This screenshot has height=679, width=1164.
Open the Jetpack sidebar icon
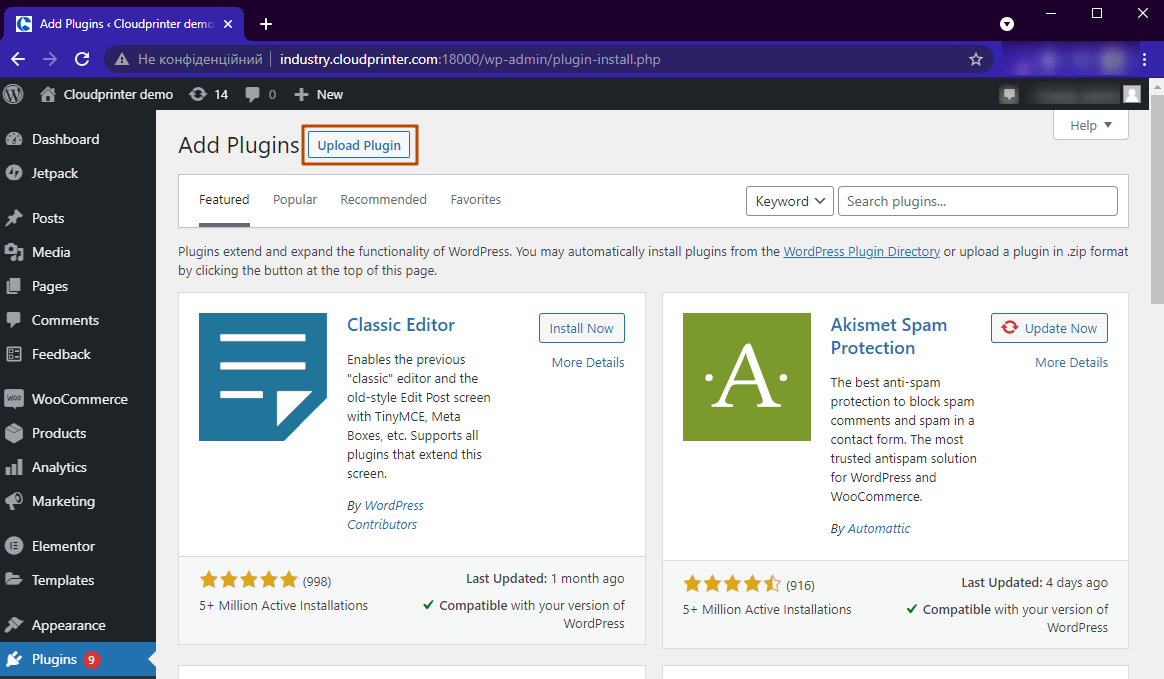click(14, 173)
